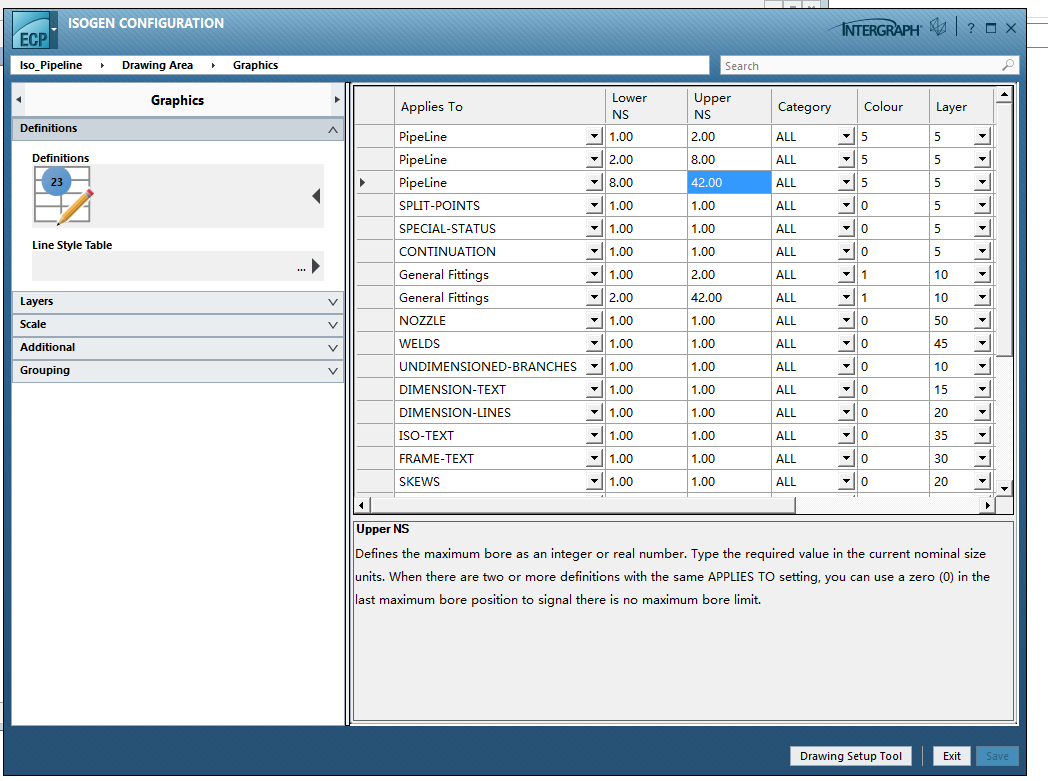Click the vertical scrollbar up arrow
The height and width of the screenshot is (781, 1048).
coord(1004,96)
